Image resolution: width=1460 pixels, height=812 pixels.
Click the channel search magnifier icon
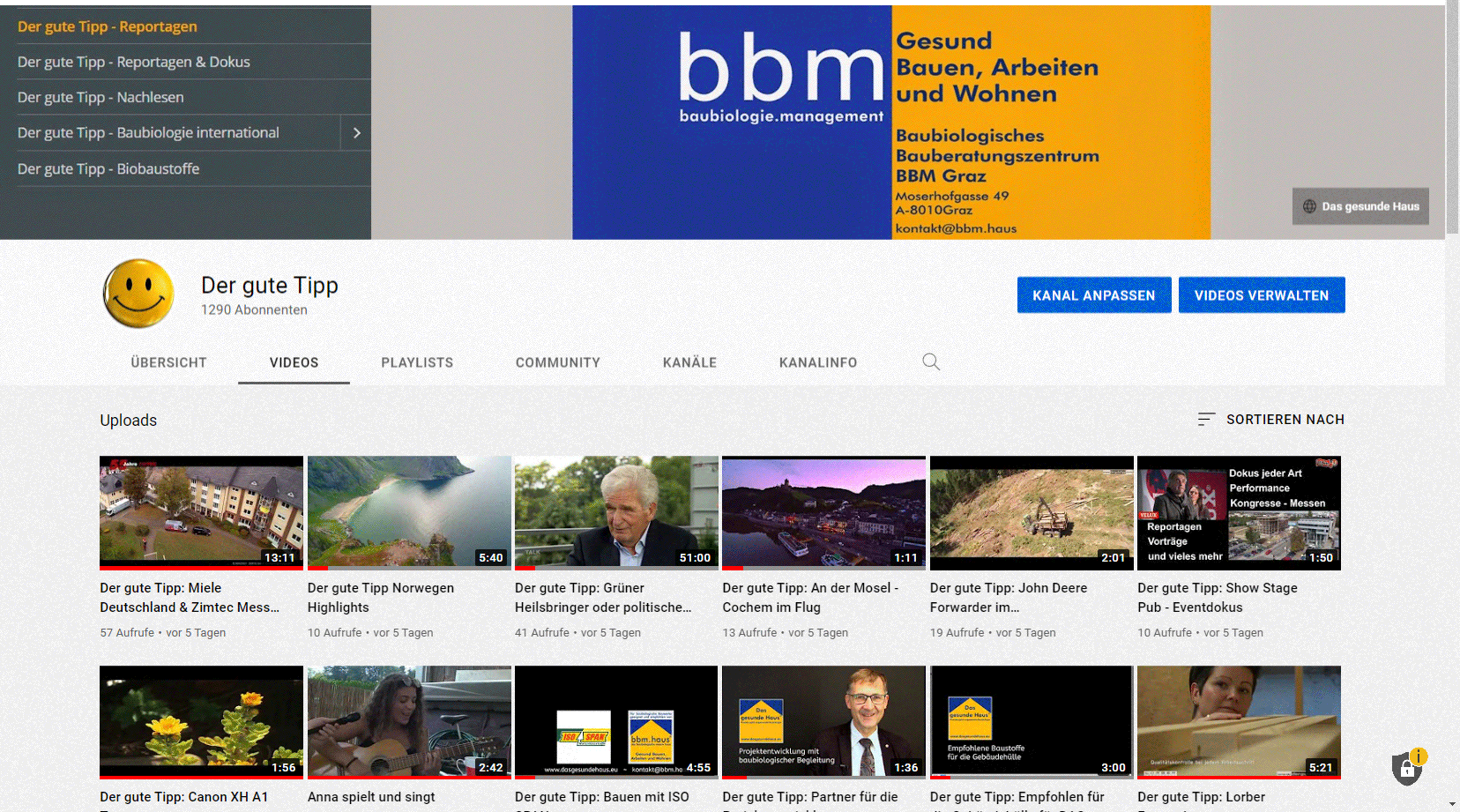coord(930,362)
